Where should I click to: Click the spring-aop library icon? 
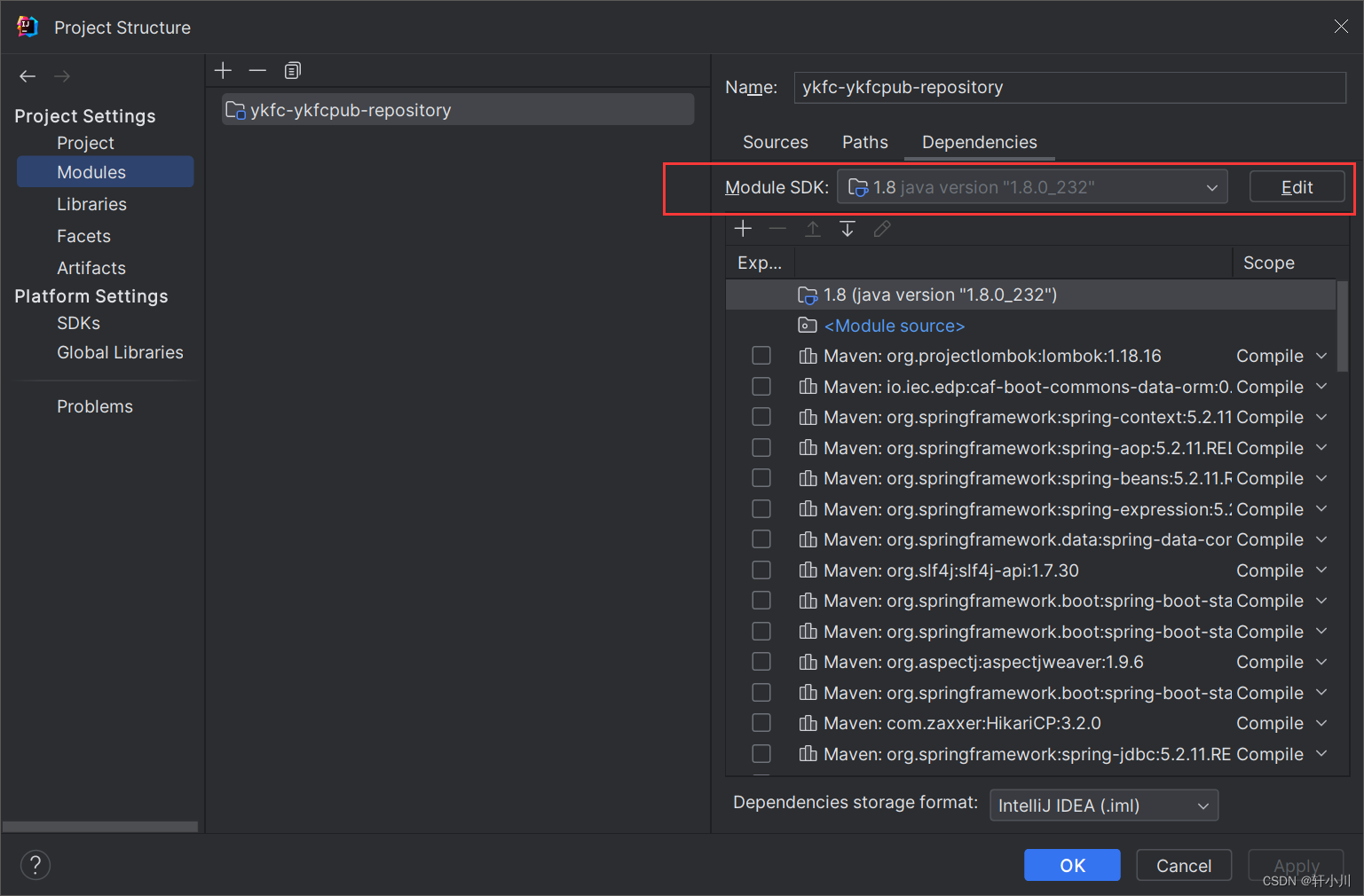808,448
